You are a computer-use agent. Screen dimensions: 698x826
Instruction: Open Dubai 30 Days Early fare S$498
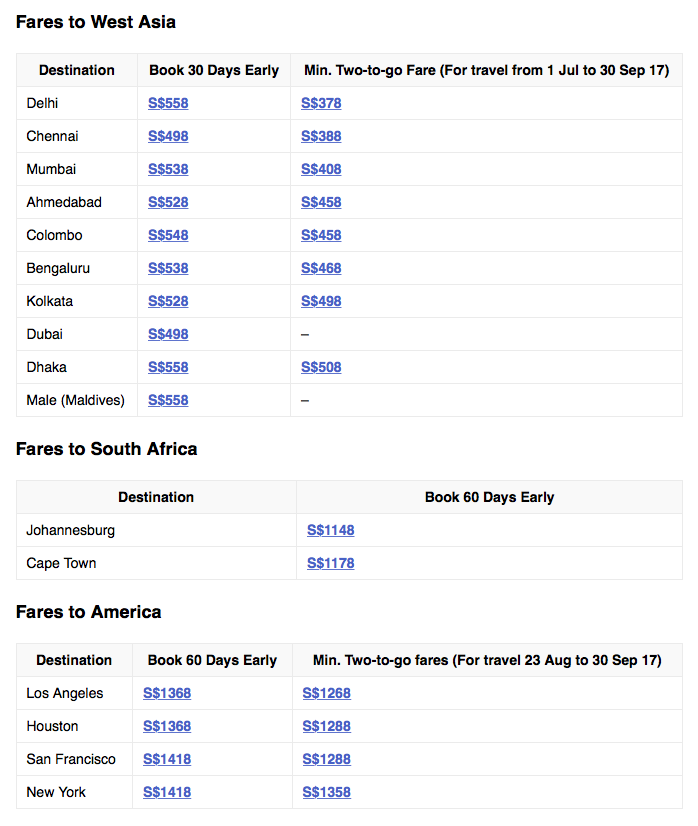click(x=168, y=334)
